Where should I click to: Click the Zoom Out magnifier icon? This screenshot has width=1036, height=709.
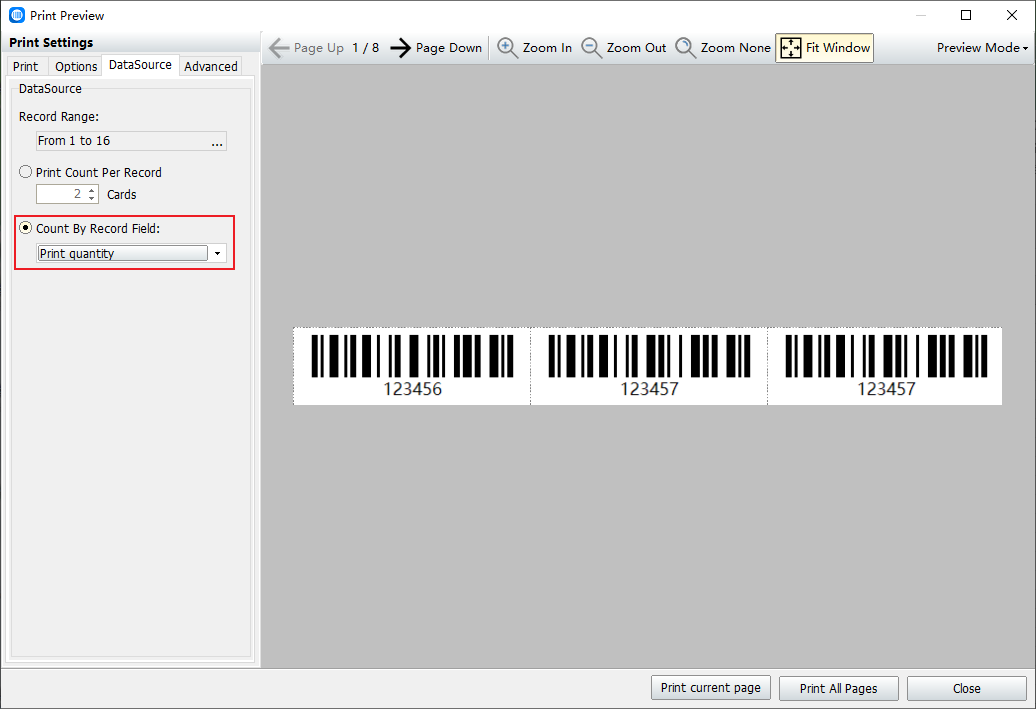click(x=591, y=48)
